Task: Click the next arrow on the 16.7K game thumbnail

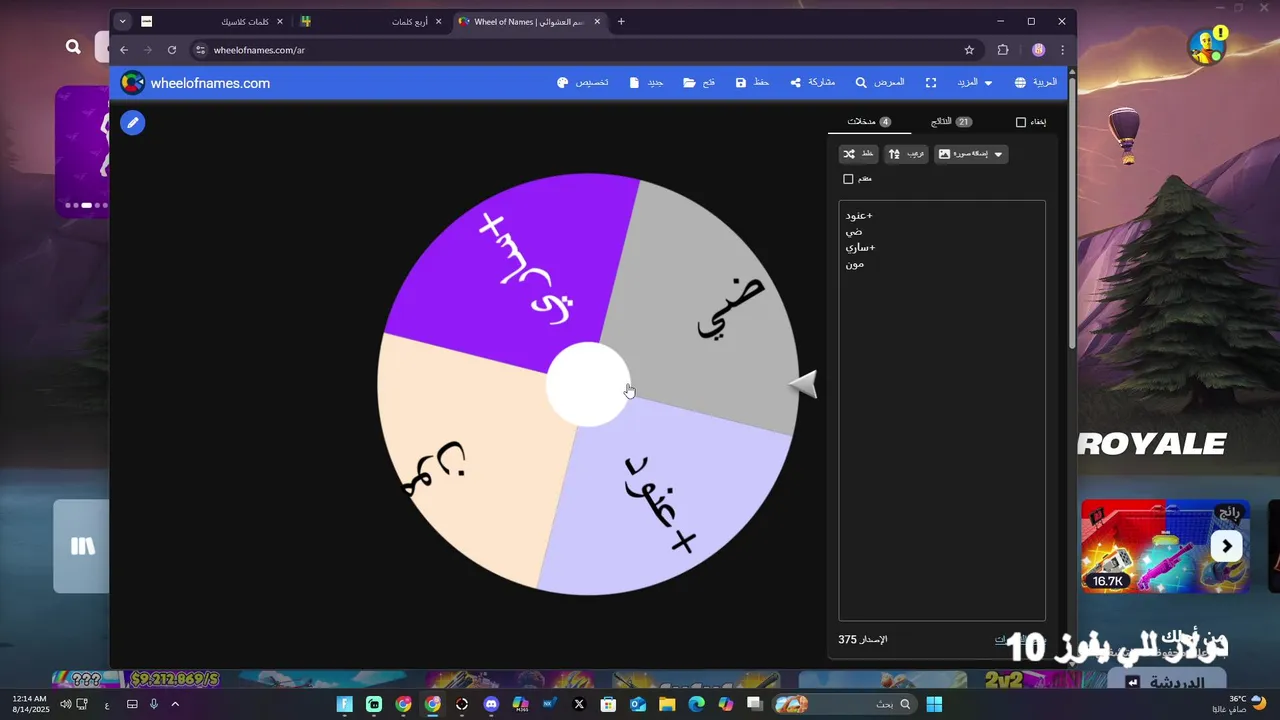Action: point(1227,546)
